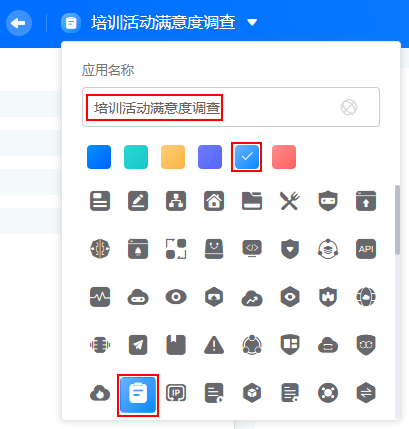Viewport: 409px width, 429px height.
Task: Click the checked light blue swatch
Action: (247, 157)
